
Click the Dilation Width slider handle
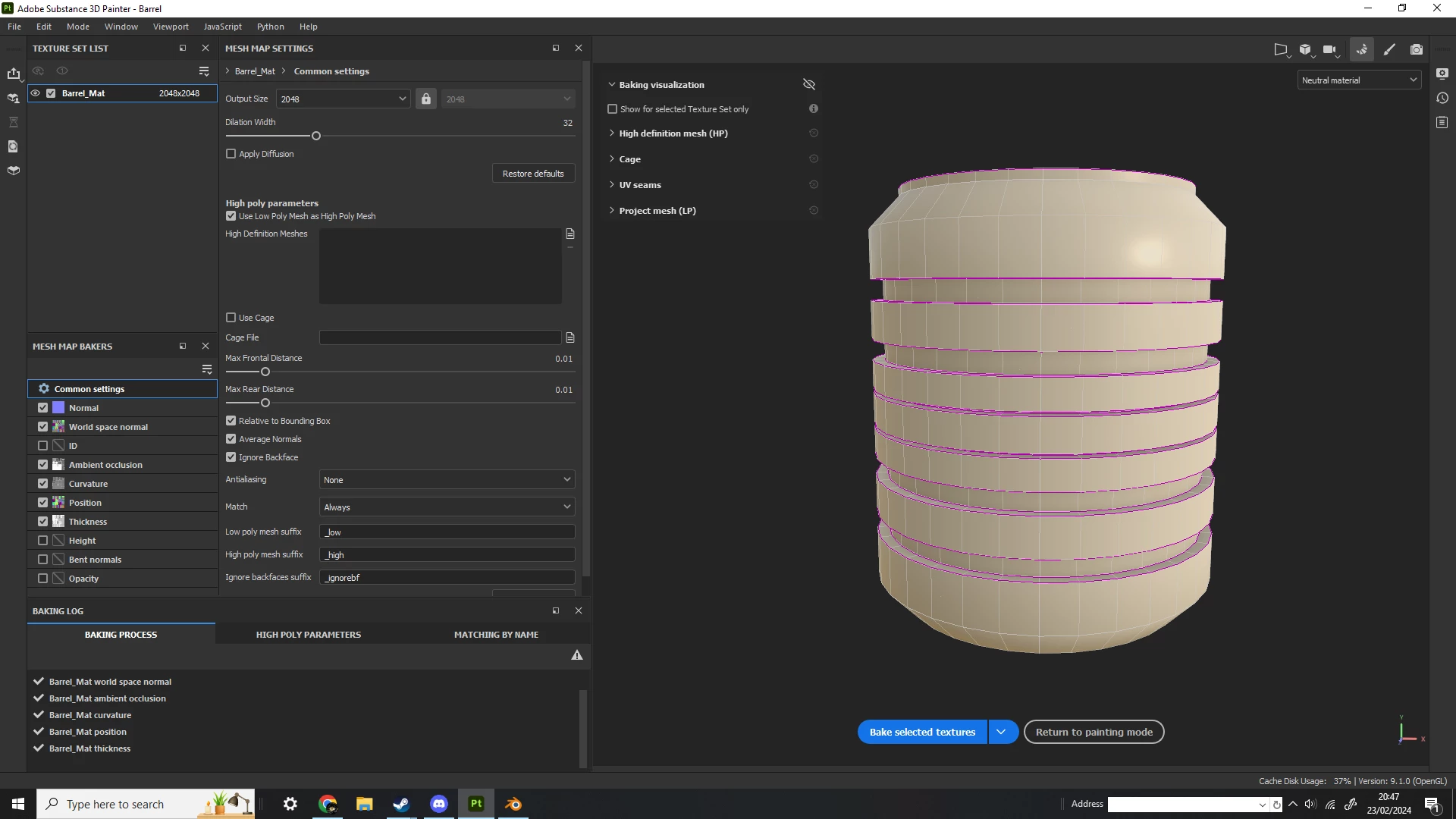pyautogui.click(x=316, y=136)
